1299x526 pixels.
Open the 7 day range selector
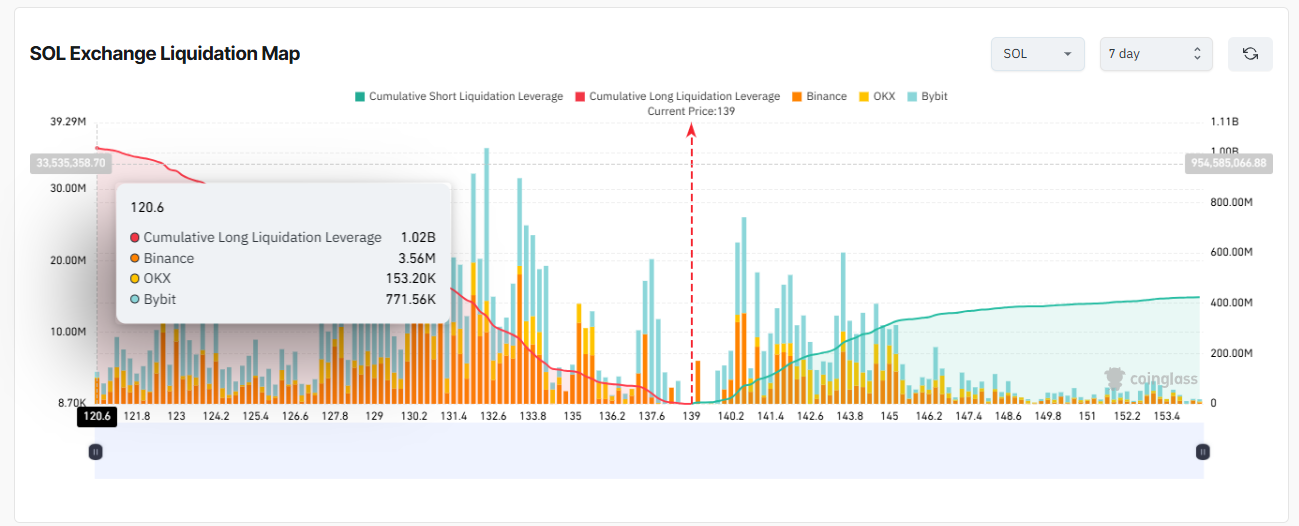pos(1156,54)
